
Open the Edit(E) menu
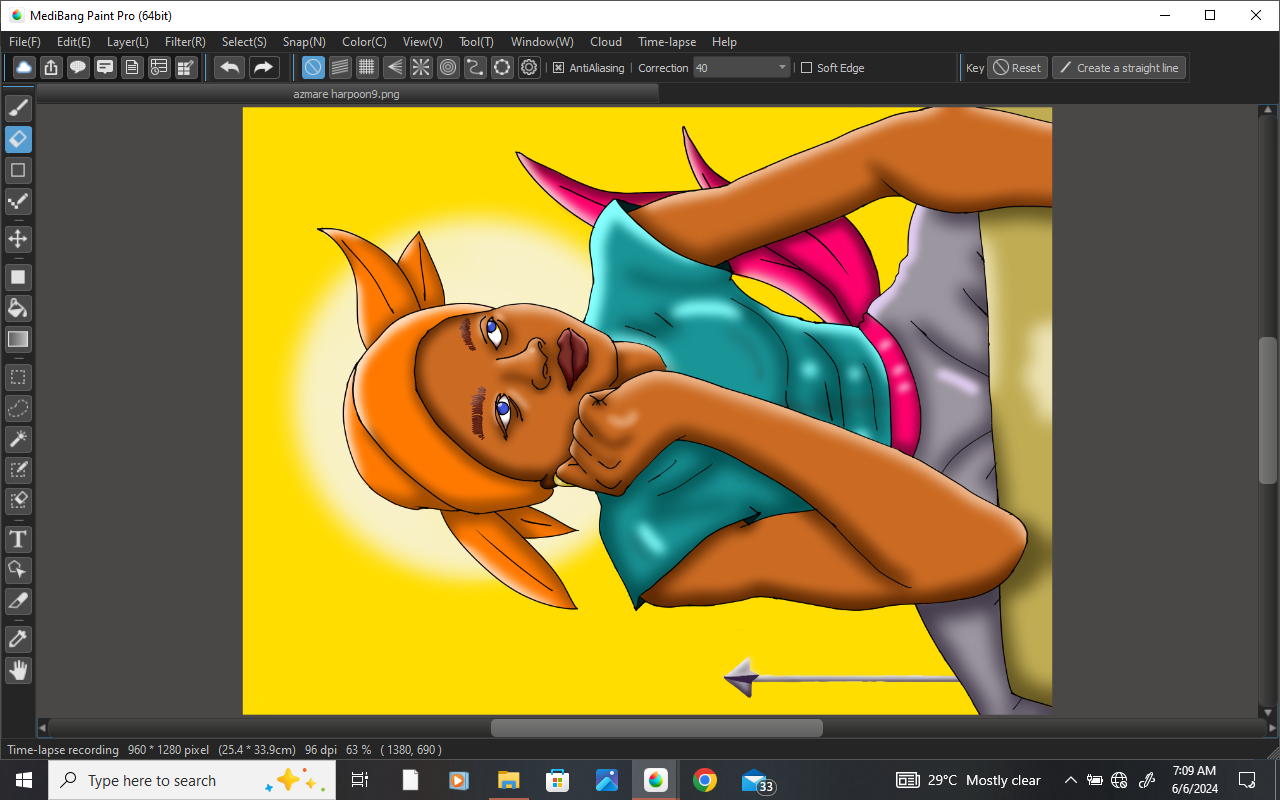(x=74, y=42)
